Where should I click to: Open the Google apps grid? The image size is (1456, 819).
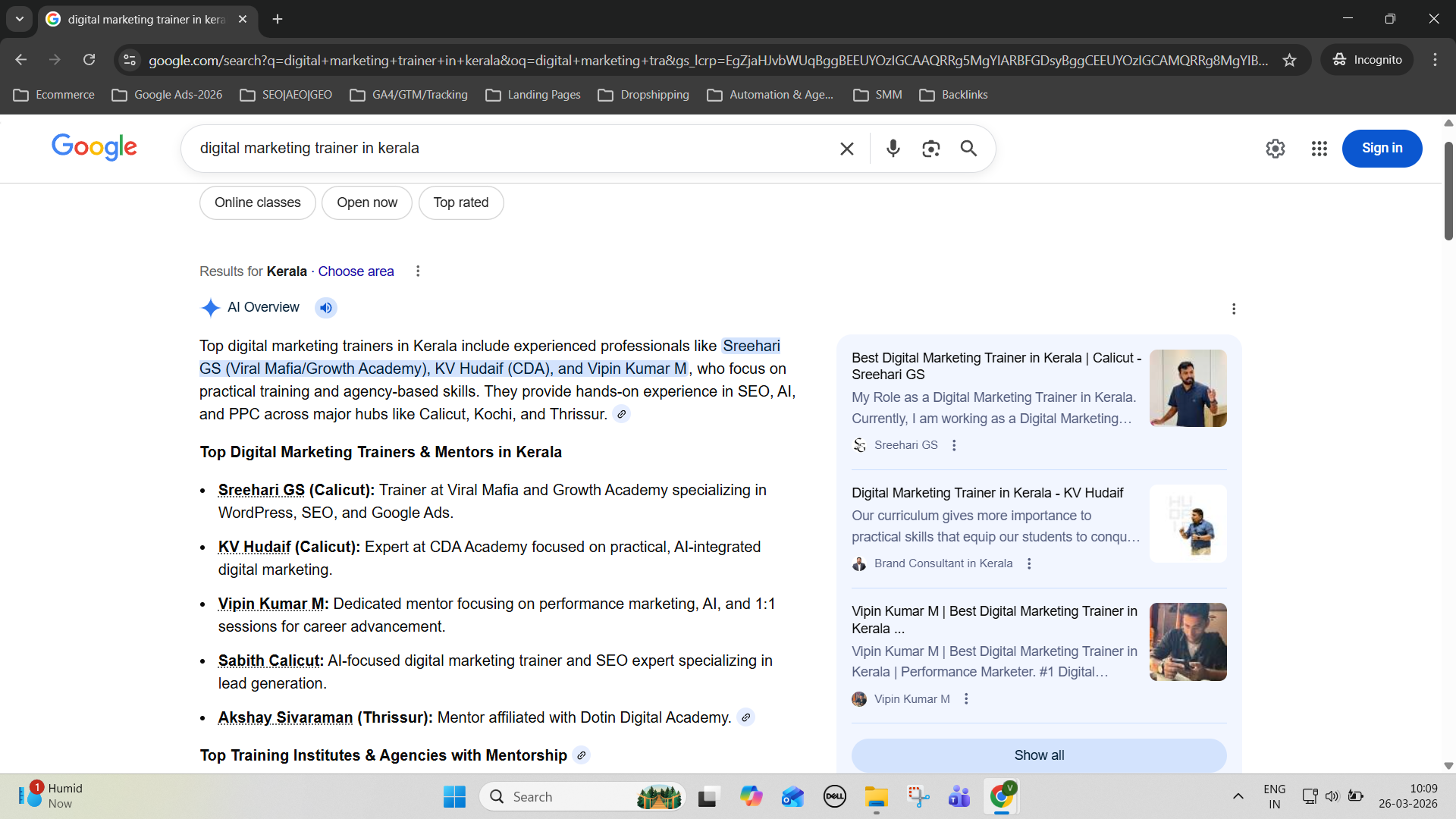click(1319, 149)
